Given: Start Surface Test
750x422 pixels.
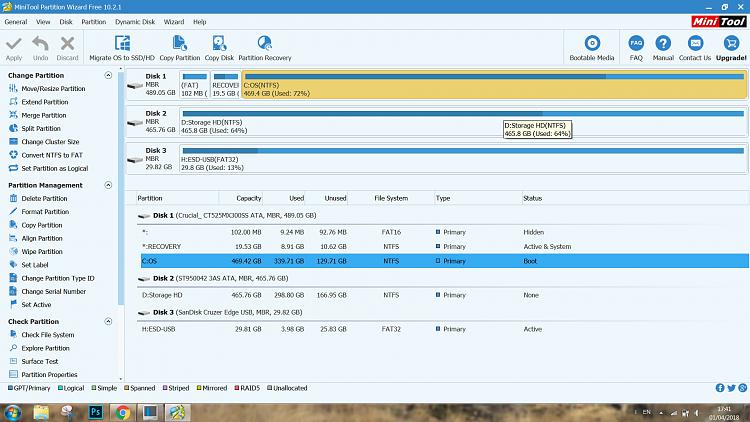Looking at the screenshot, I should pyautogui.click(x=40, y=362).
